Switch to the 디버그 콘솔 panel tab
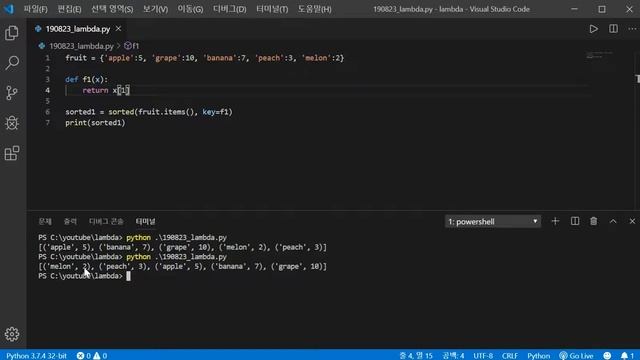Image resolution: width=640 pixels, height=360 pixels. tap(106, 221)
